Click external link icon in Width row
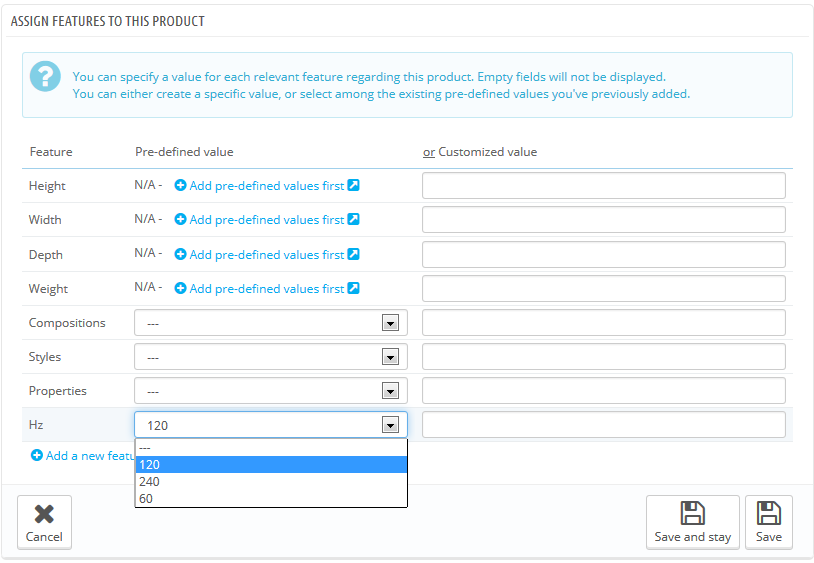This screenshot has width=814, height=563. point(353,219)
